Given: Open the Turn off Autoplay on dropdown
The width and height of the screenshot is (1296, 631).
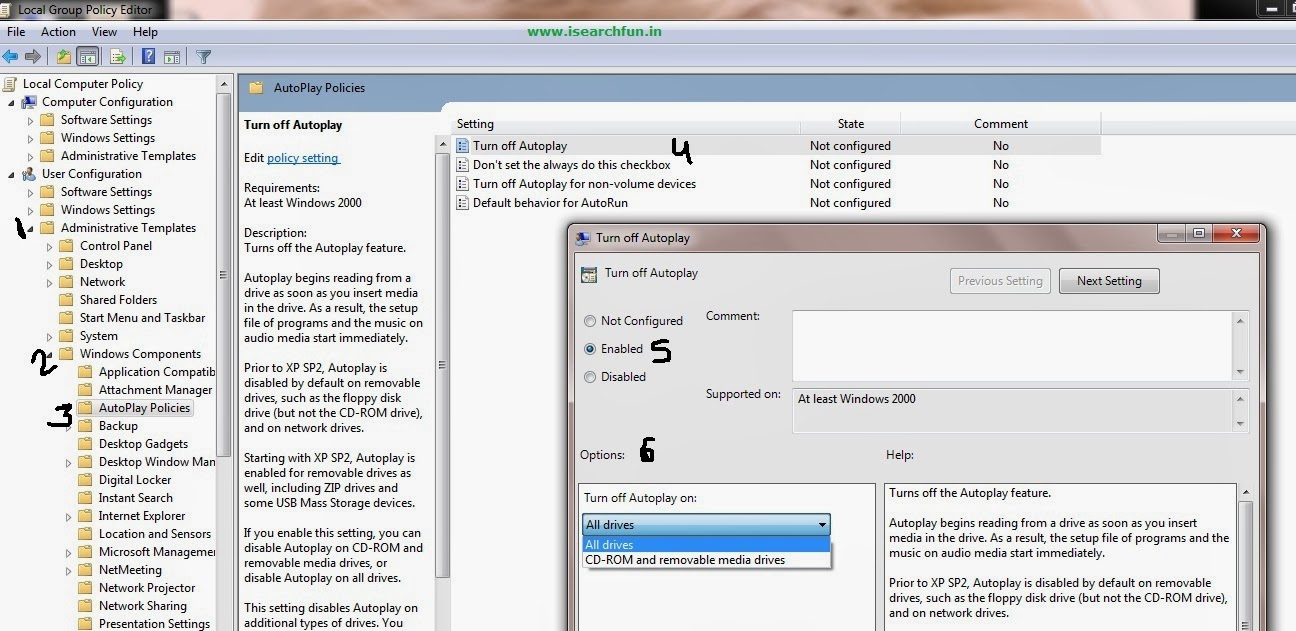Looking at the screenshot, I should pyautogui.click(x=822, y=524).
